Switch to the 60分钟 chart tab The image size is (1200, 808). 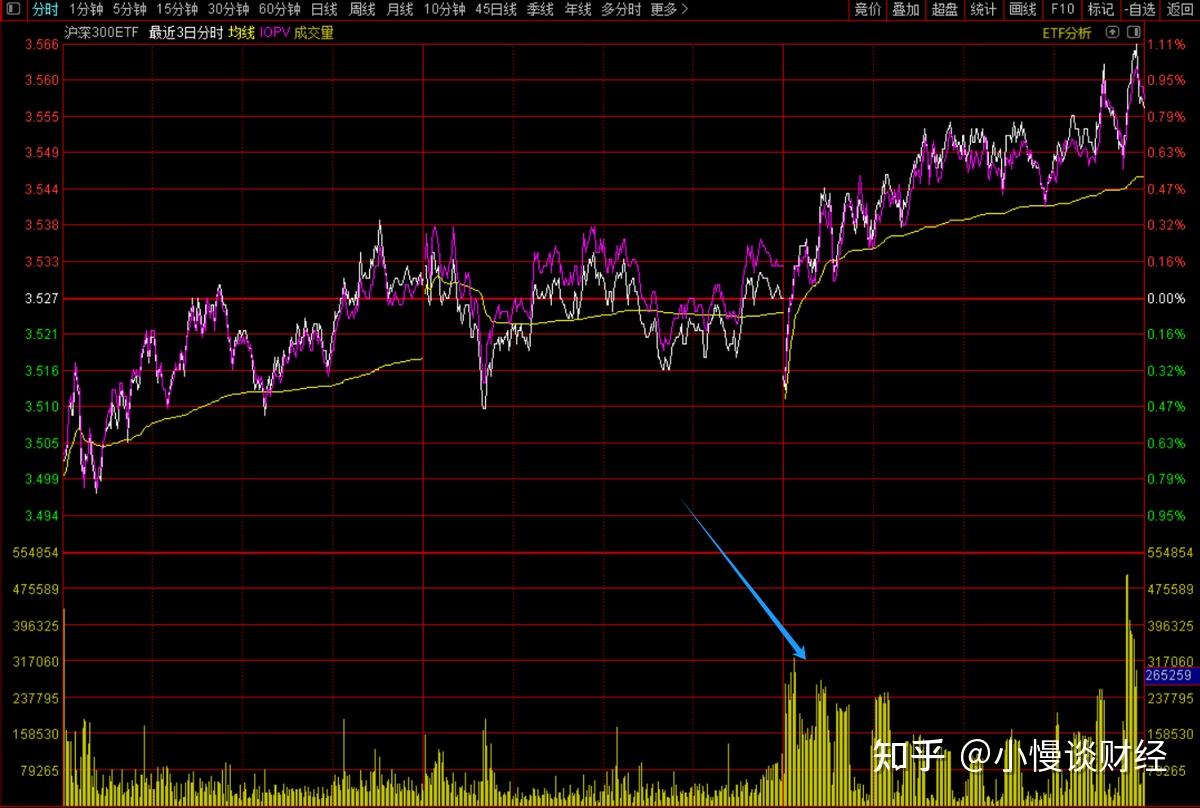click(x=280, y=10)
